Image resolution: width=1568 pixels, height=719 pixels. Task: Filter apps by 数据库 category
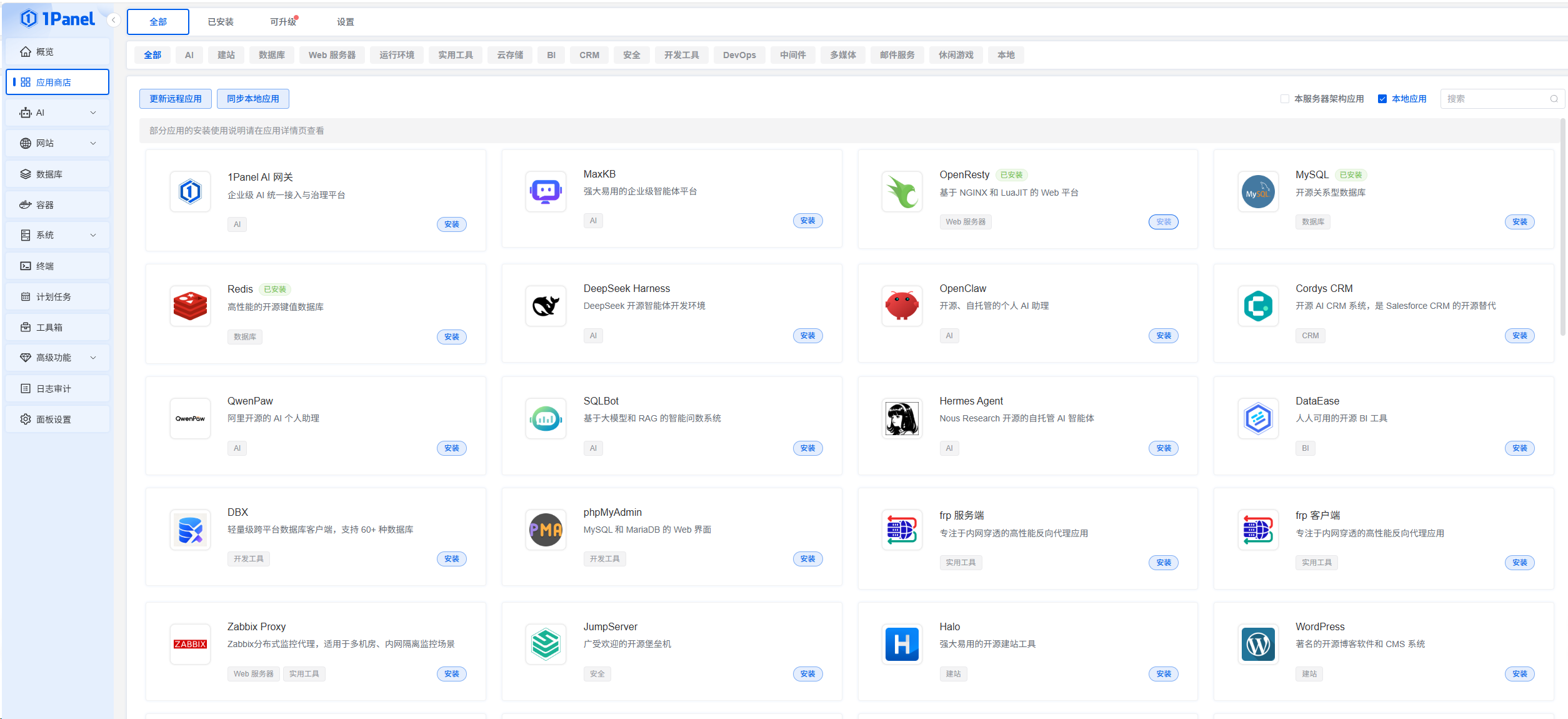(272, 55)
